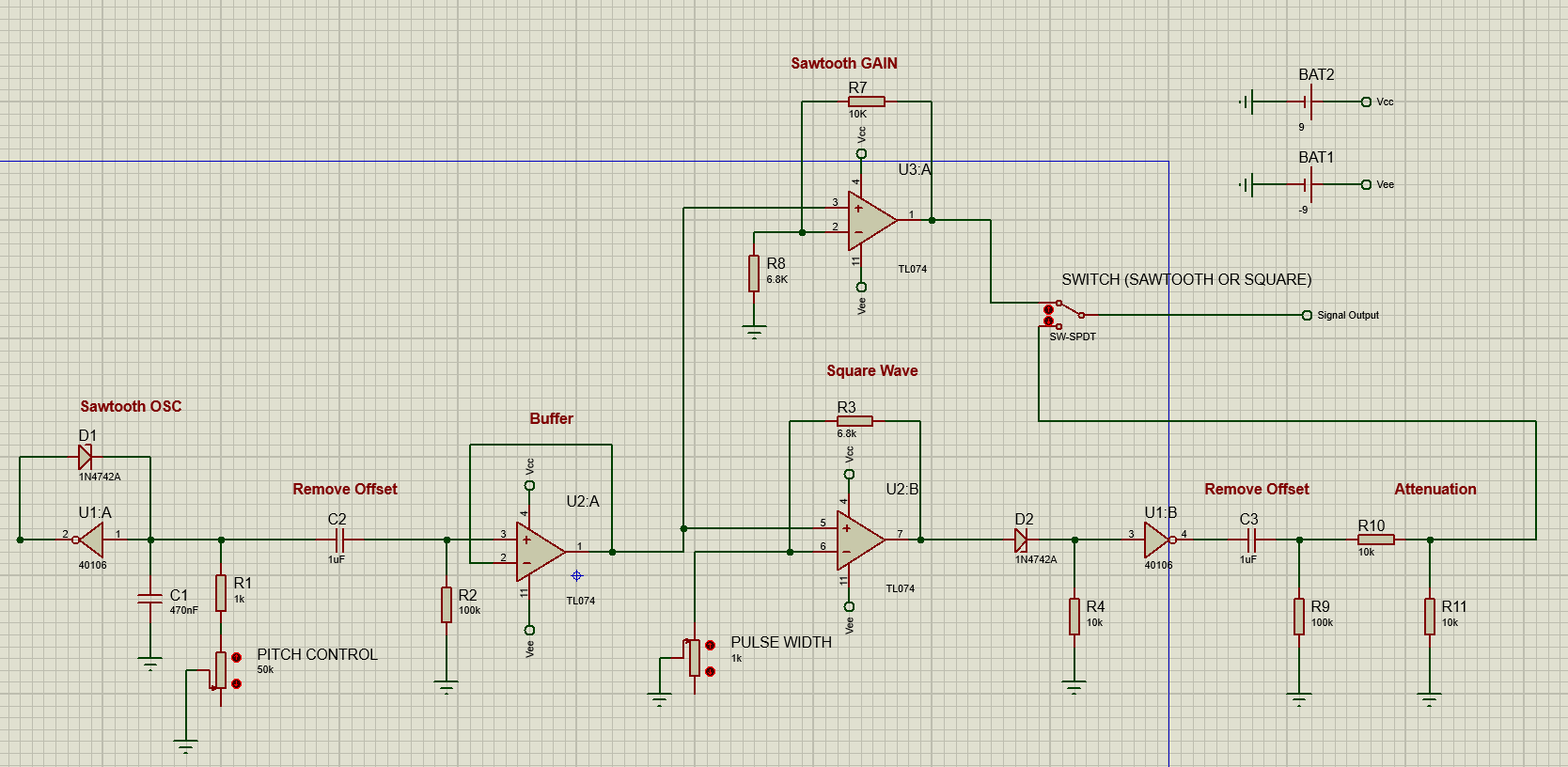Select "Remove Offset" label above C2
This screenshot has height=767, width=1568.
(345, 489)
